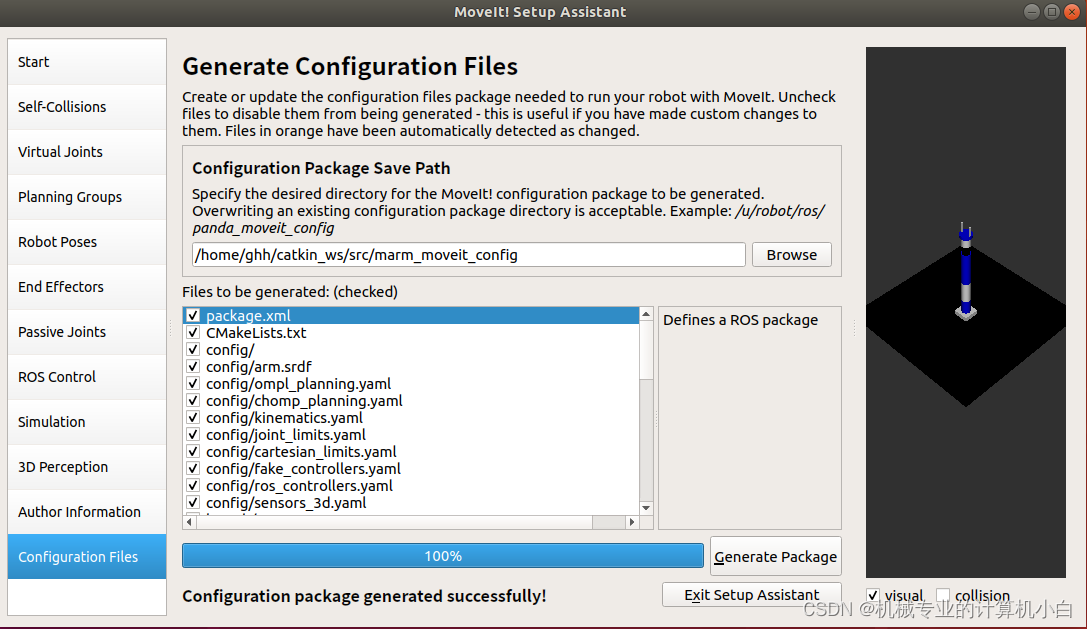Enable collision display in the robot preview

pos(944,595)
